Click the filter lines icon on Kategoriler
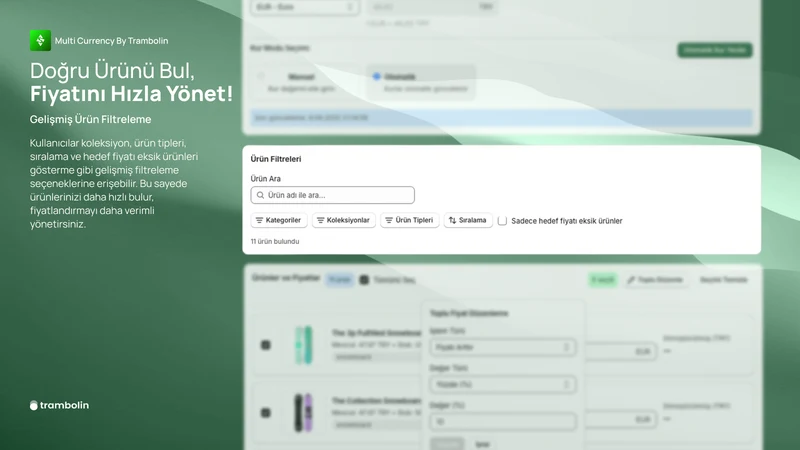 pyautogui.click(x=259, y=220)
